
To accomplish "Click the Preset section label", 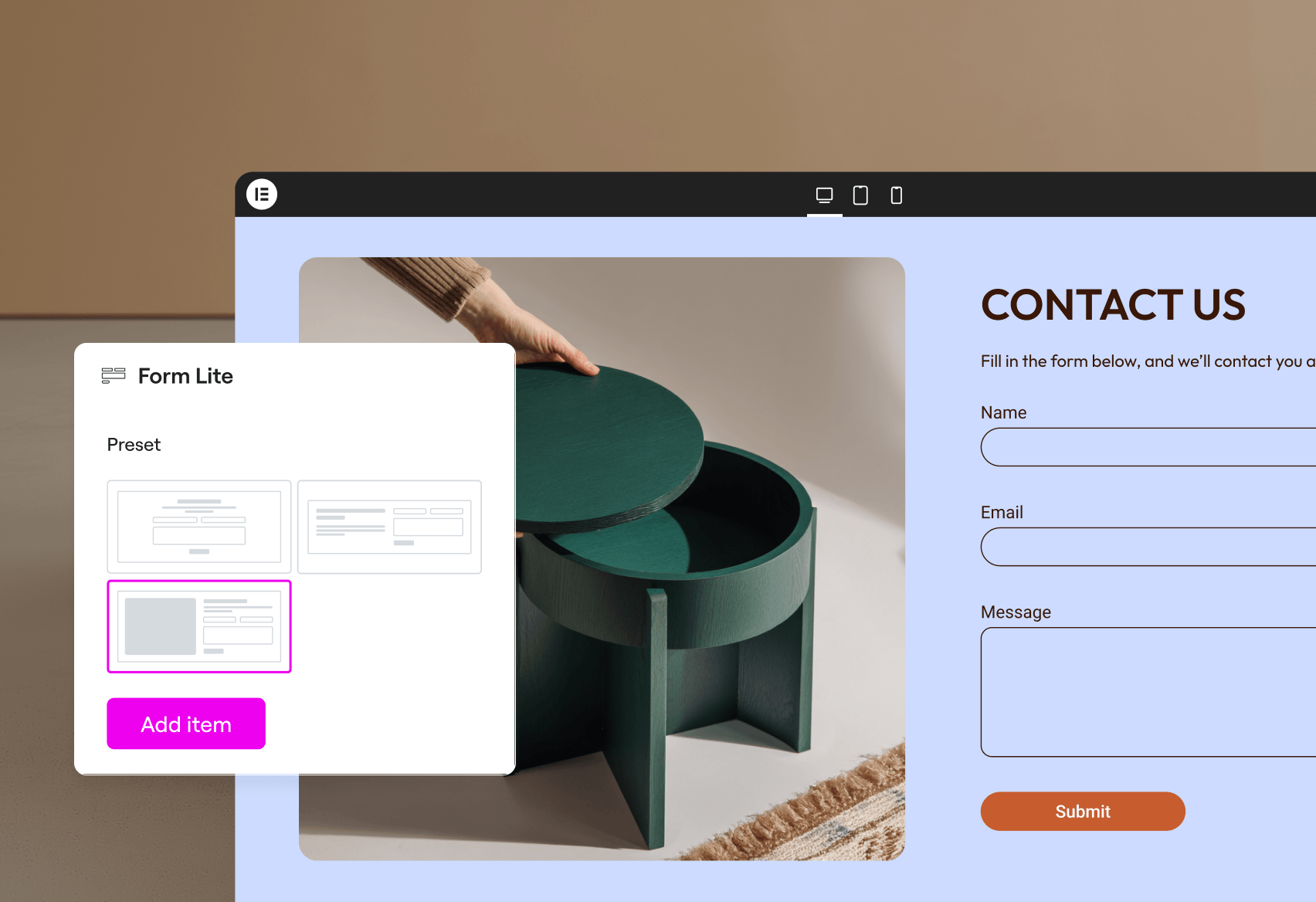I will coord(134,445).
